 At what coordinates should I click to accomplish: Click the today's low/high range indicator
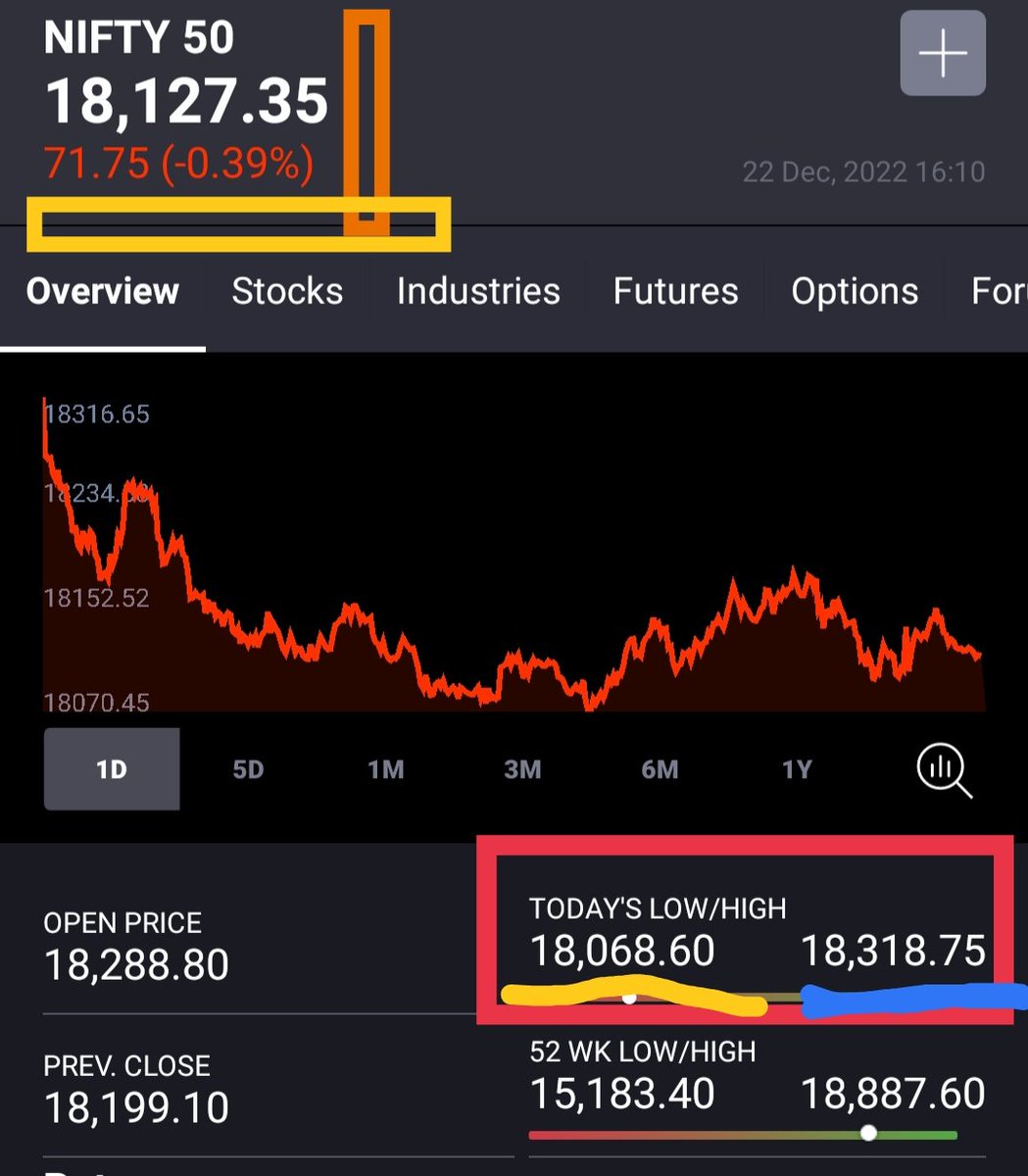click(627, 998)
